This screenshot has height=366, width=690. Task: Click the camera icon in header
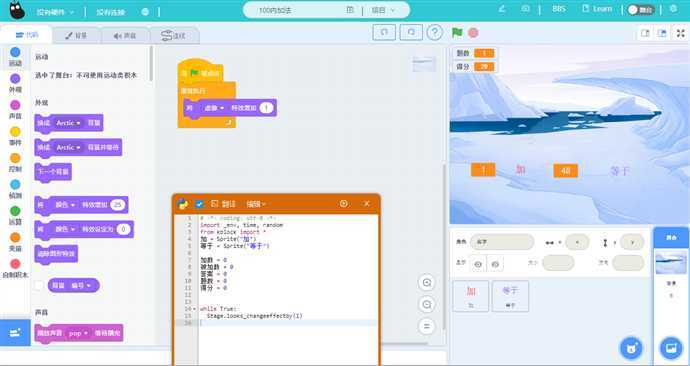[x=525, y=9]
